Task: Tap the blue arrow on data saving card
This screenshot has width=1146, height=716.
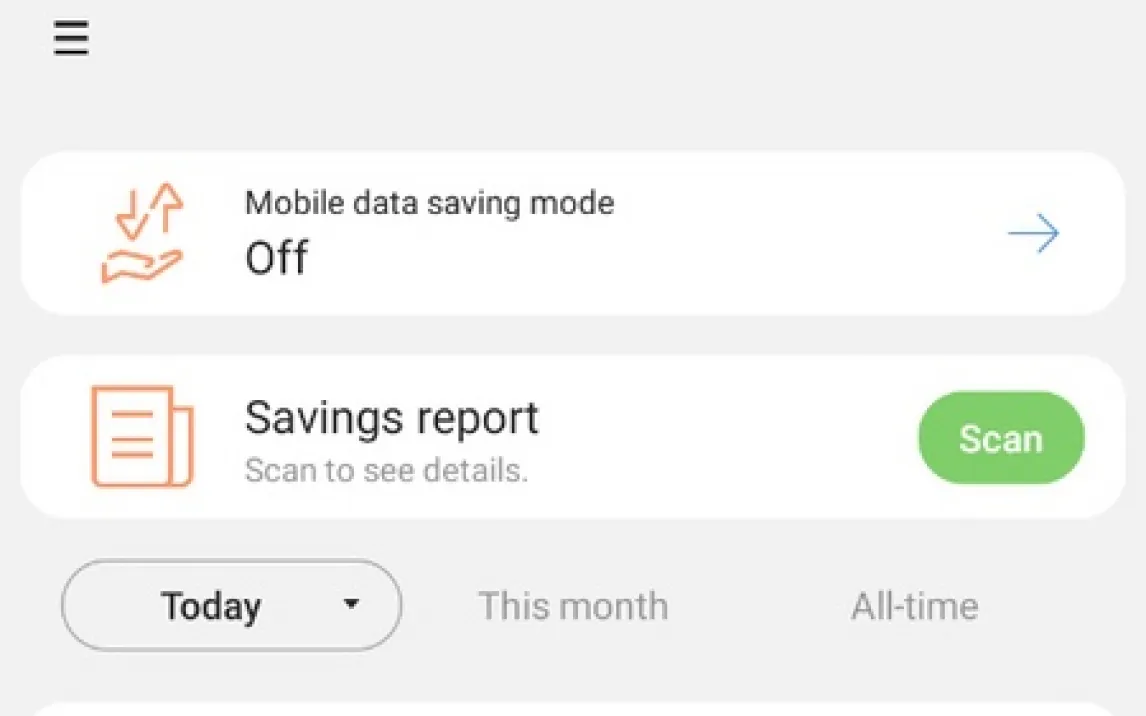Action: coord(1033,234)
